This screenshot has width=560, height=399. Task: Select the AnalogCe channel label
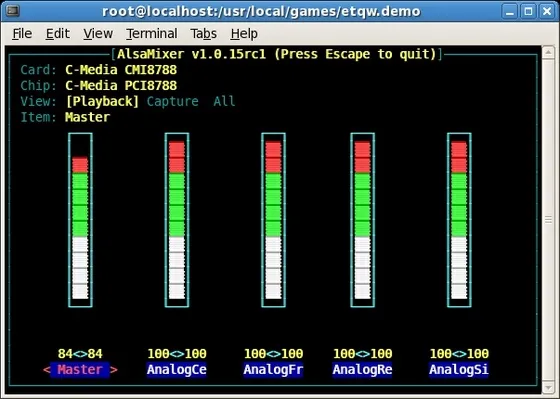(177, 369)
